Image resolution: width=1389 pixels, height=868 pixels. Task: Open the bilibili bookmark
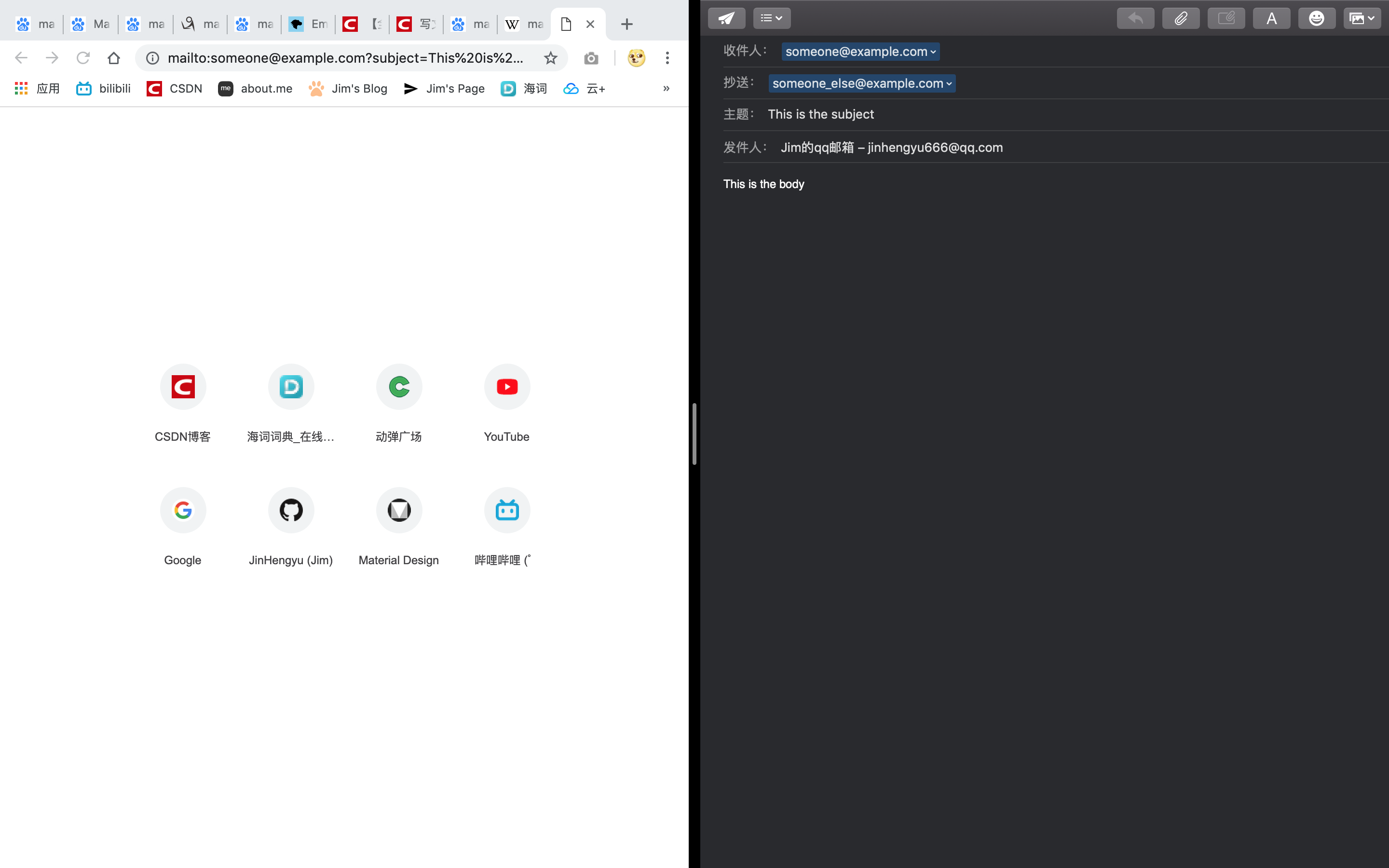pyautogui.click(x=104, y=88)
